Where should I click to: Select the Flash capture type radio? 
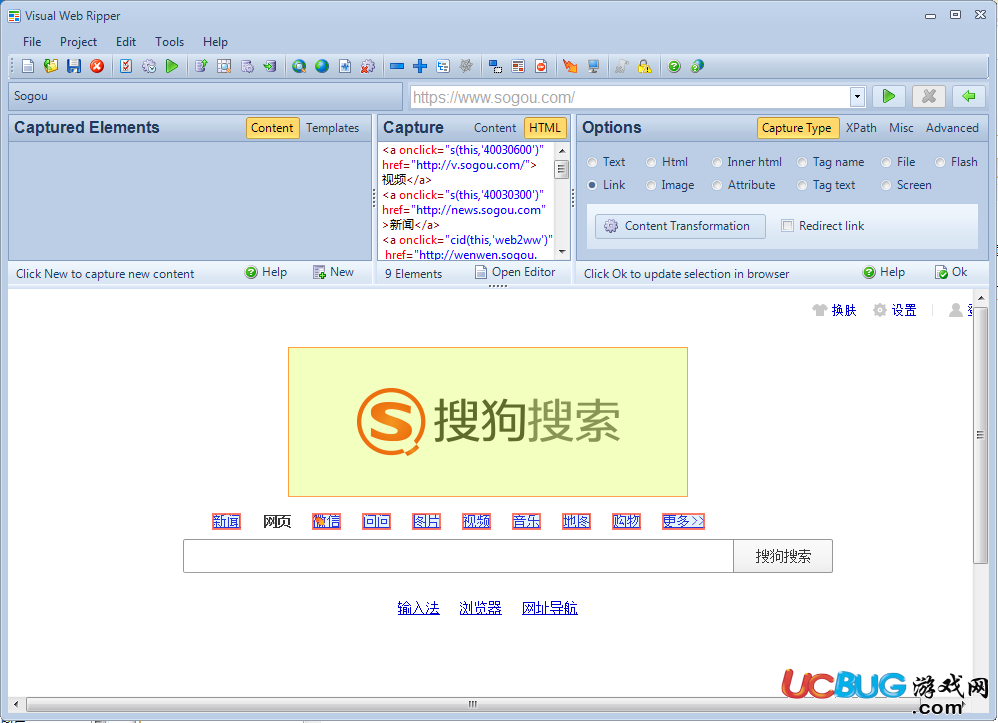(x=940, y=162)
